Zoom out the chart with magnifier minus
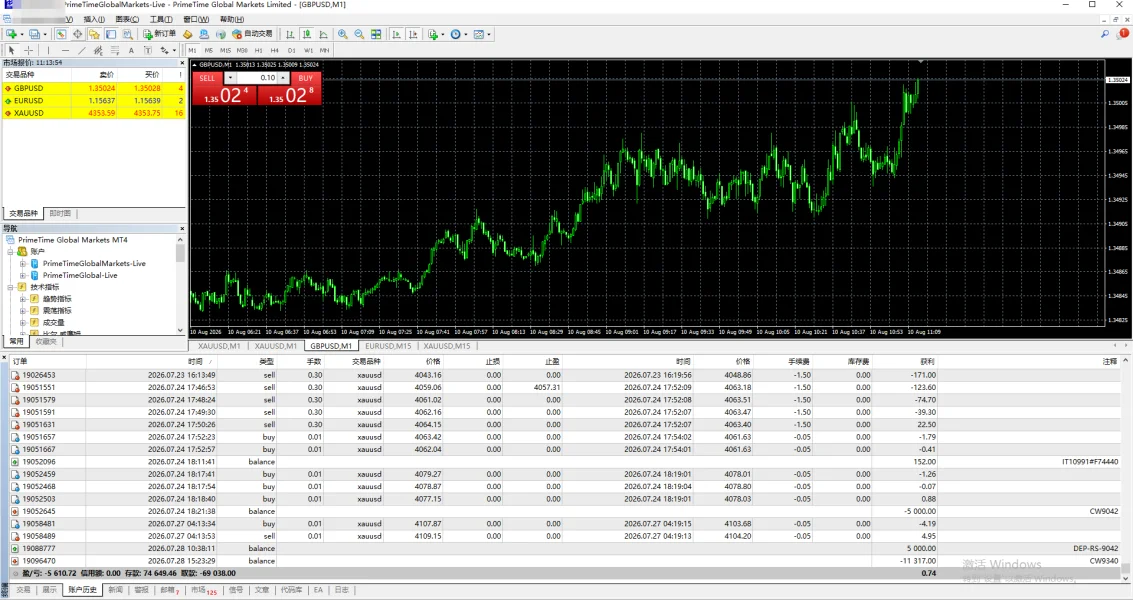The image size is (1133, 600). click(x=359, y=34)
